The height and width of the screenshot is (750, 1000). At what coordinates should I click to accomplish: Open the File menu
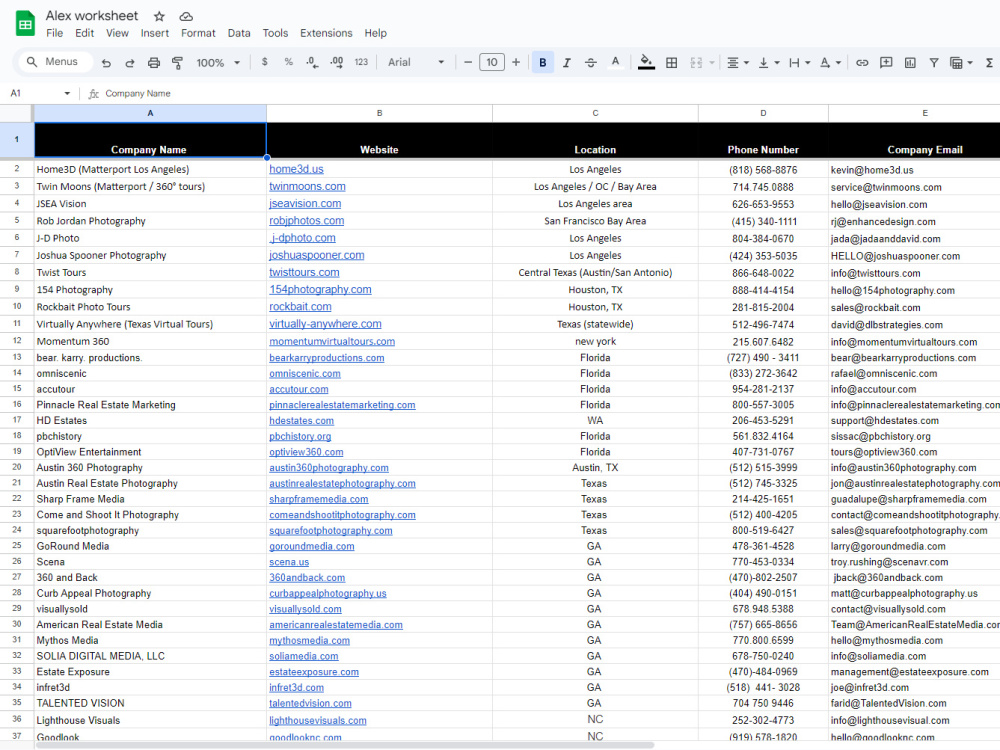tap(55, 33)
